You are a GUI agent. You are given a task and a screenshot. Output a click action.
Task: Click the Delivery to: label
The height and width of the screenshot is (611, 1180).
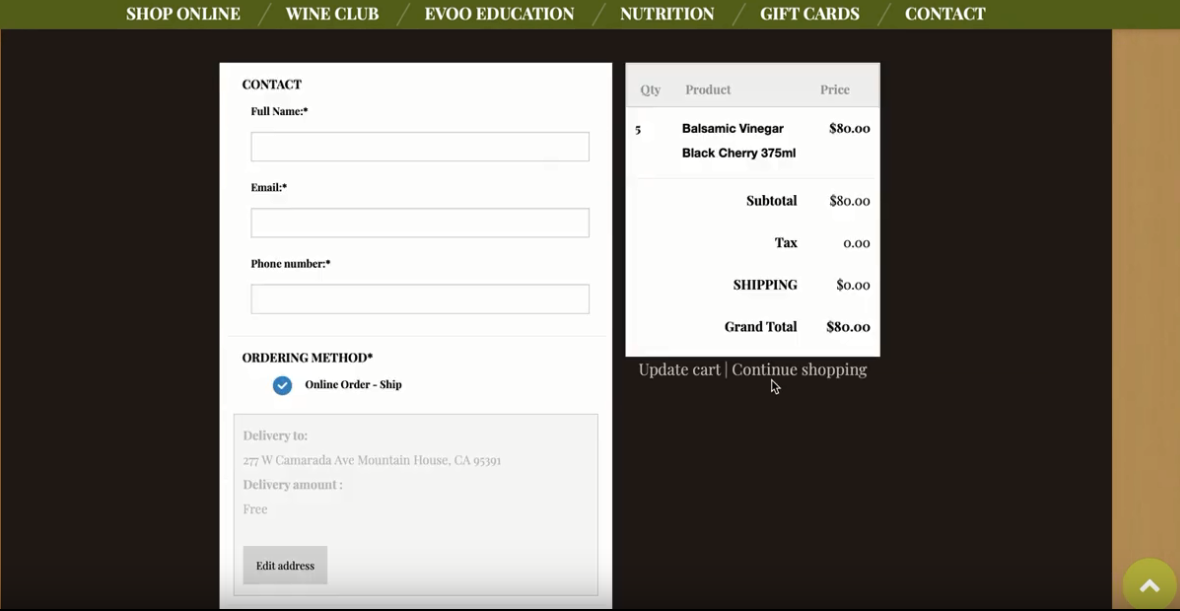[275, 436]
